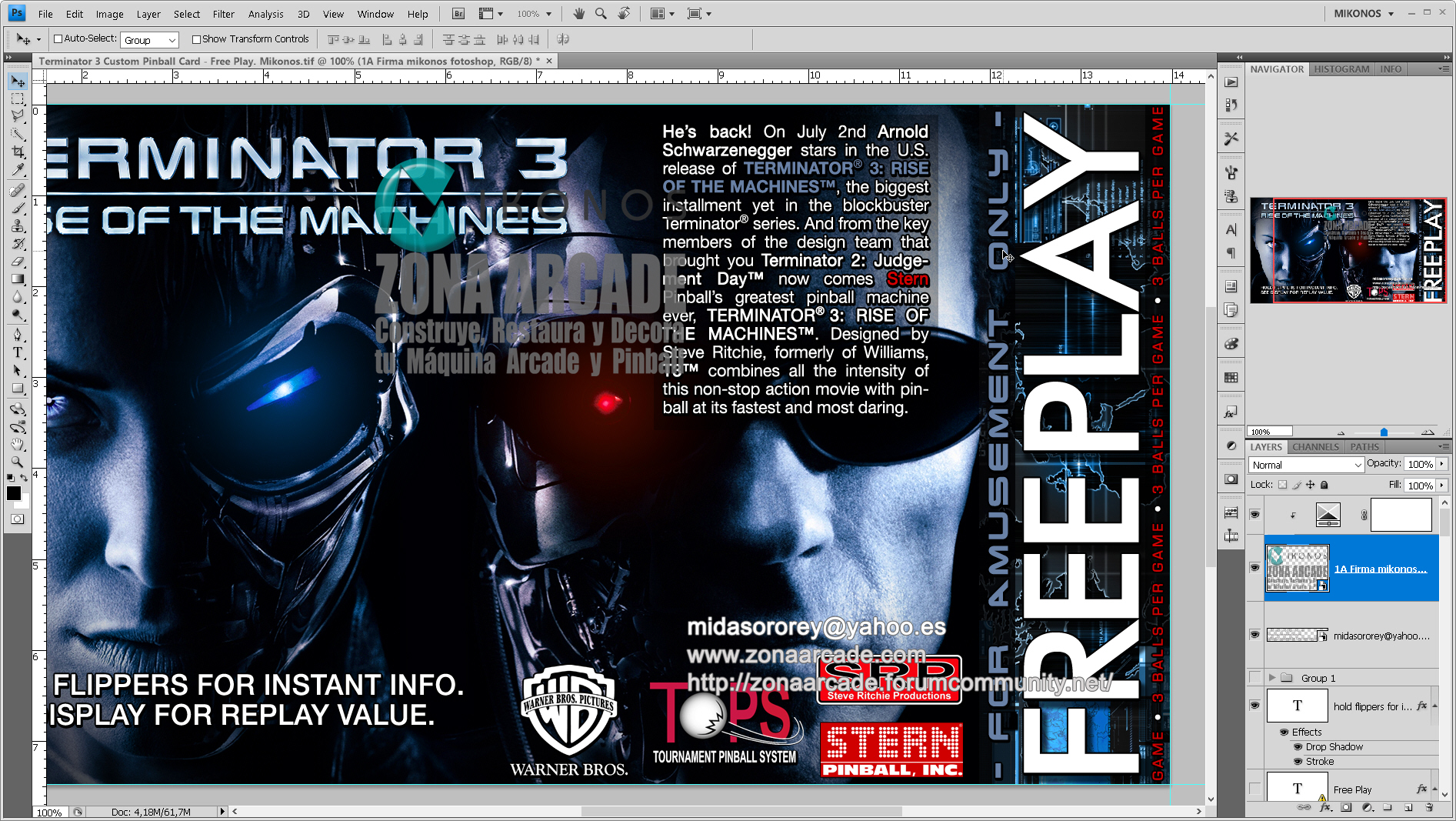
Task: Select the Eyedropper tool
Action: [18, 170]
